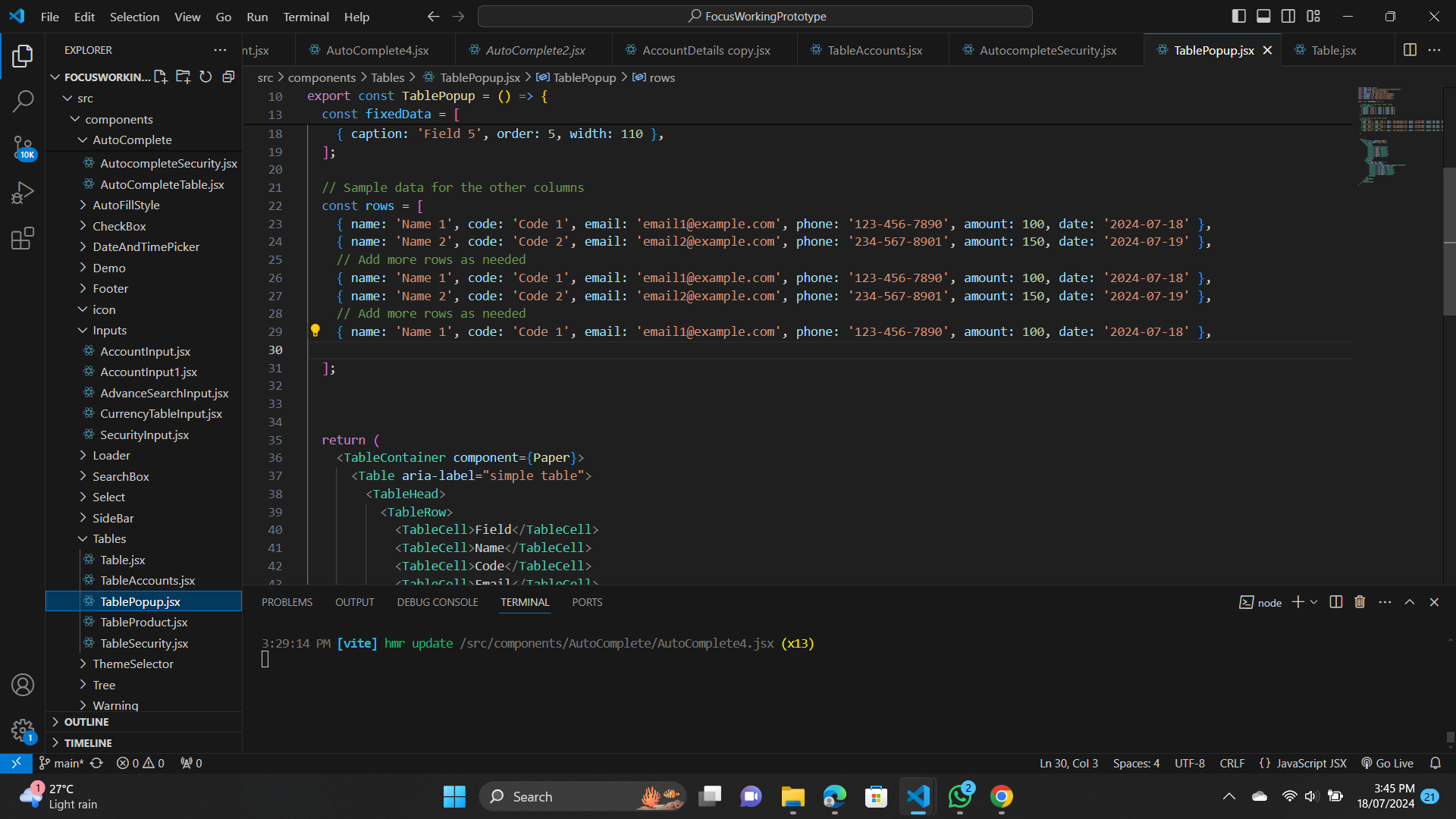
Task: Toggle the primary side bar layout button
Action: click(x=1239, y=16)
